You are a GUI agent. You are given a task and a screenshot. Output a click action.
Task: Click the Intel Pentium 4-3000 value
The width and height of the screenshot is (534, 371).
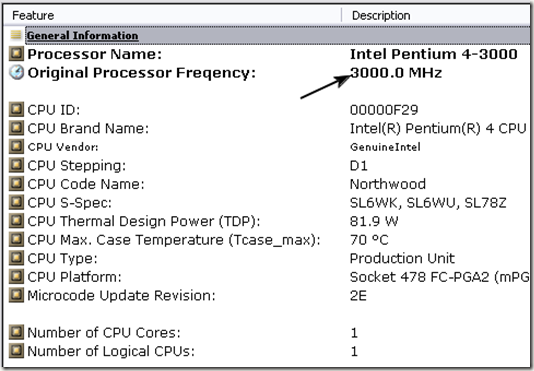tap(434, 54)
